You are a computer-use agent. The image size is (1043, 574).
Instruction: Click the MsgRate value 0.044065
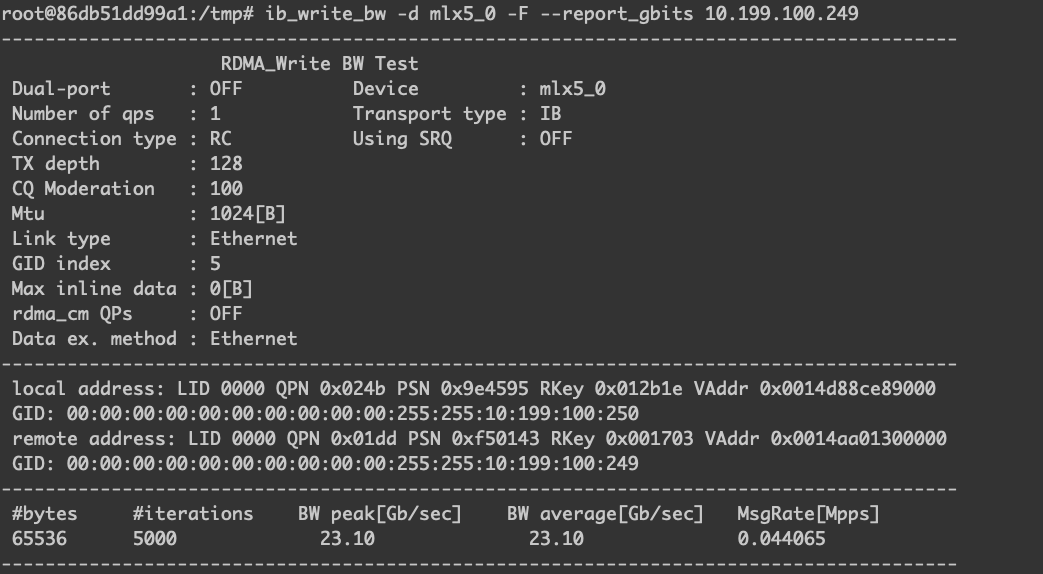782,539
